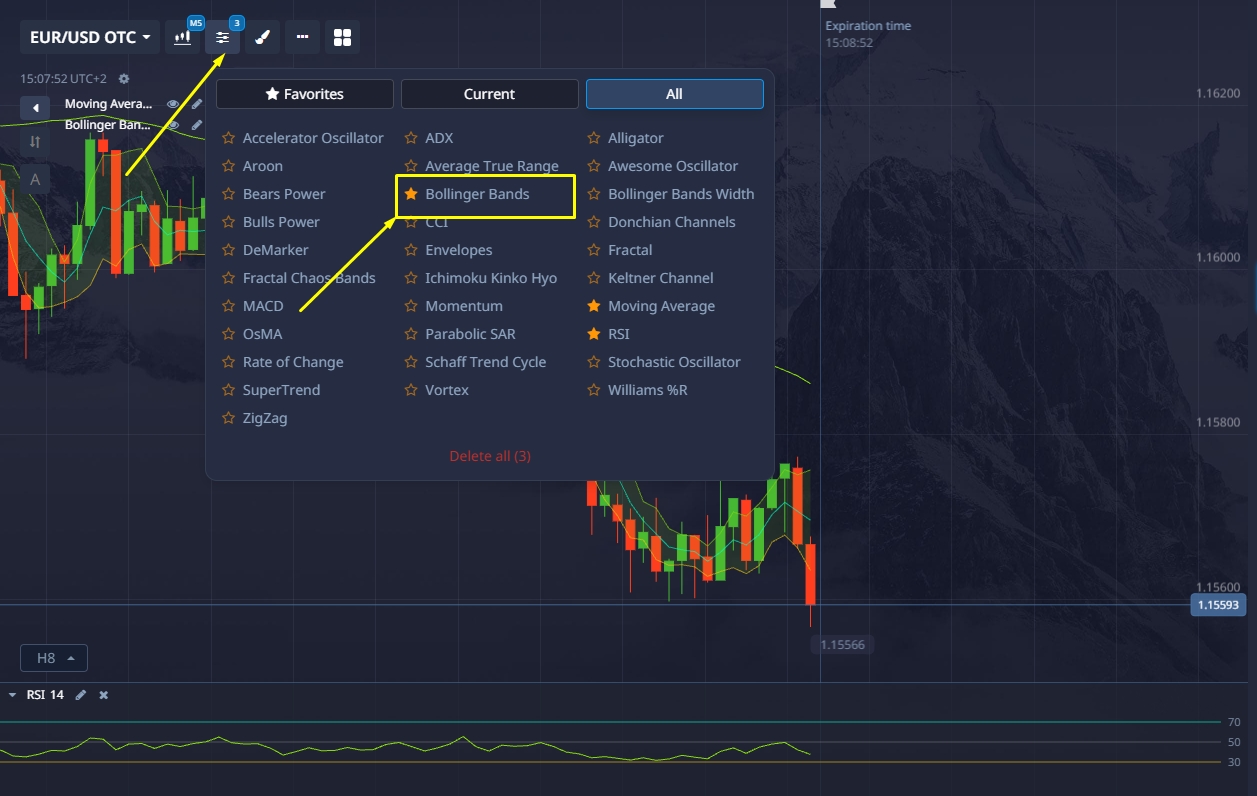Switch to the Current tab
This screenshot has height=796, width=1257.
pyautogui.click(x=489, y=94)
